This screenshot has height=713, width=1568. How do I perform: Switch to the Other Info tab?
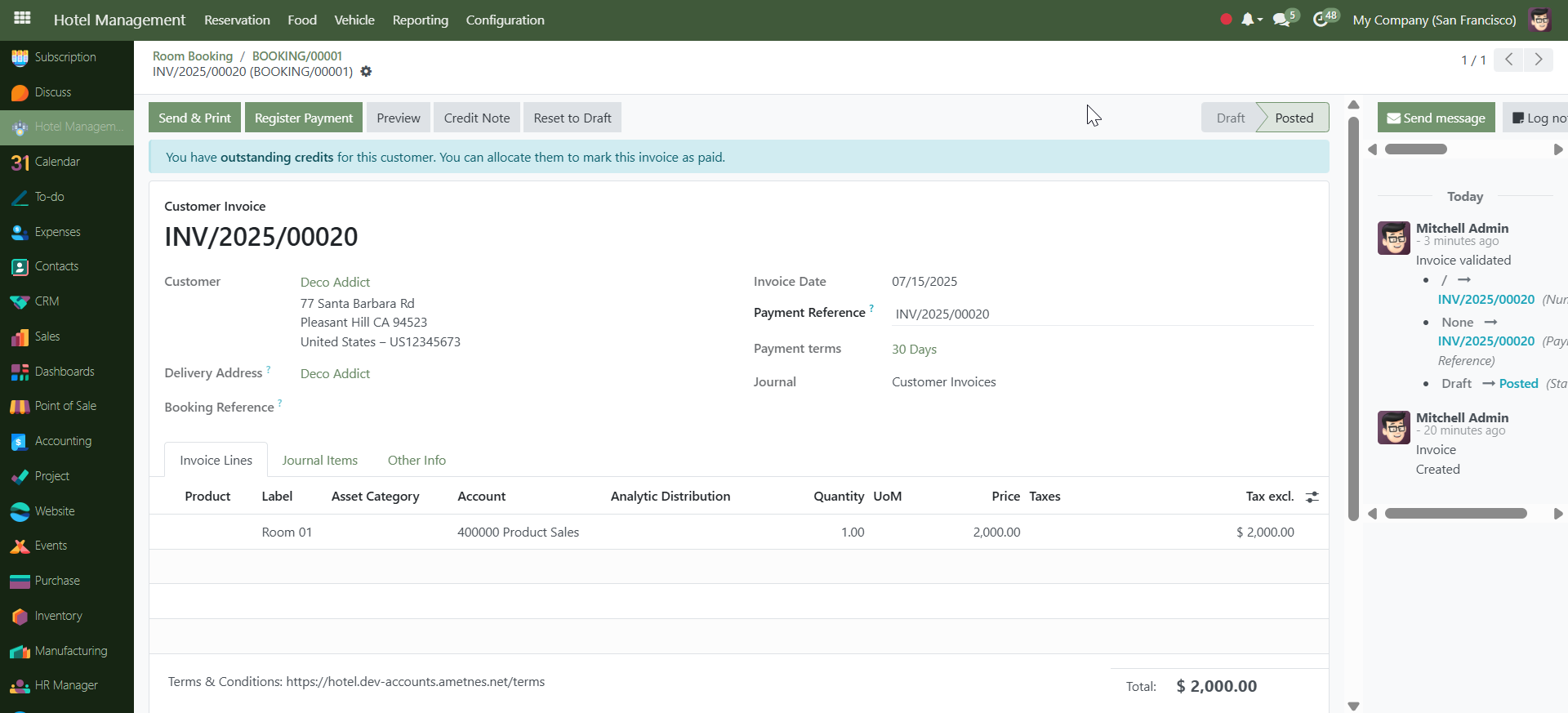point(416,461)
